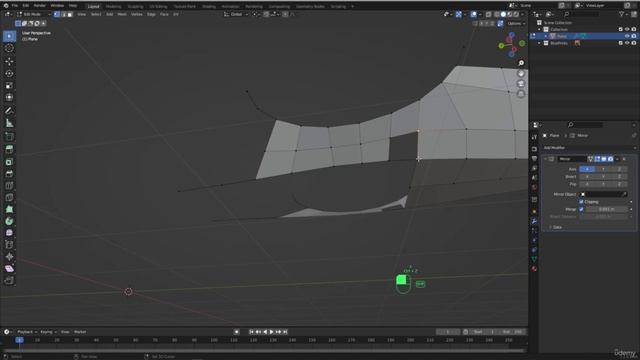Screen dimensions: 640x360
Task: Activate the Bevel tool
Action: pos(9,173)
